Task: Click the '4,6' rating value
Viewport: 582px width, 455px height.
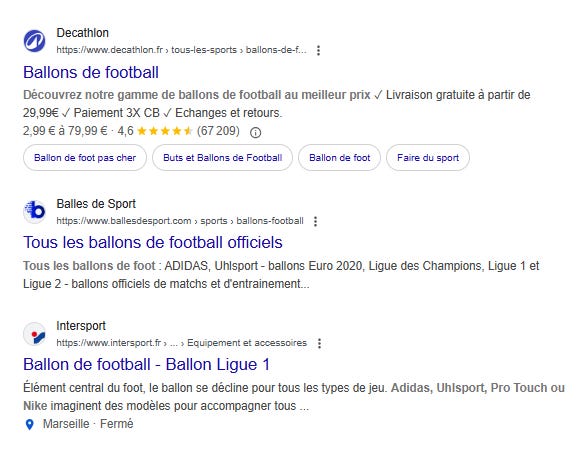Action: coord(125,131)
